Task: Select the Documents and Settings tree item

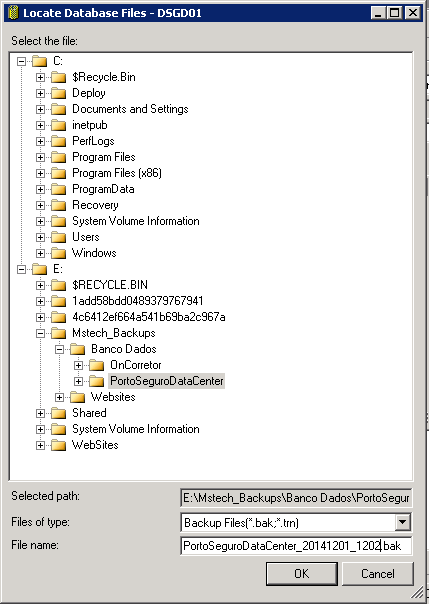Action: [130, 109]
